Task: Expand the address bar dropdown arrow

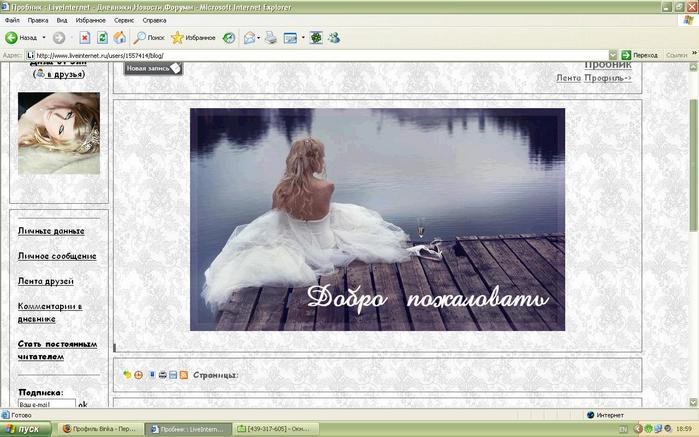Action: click(613, 55)
